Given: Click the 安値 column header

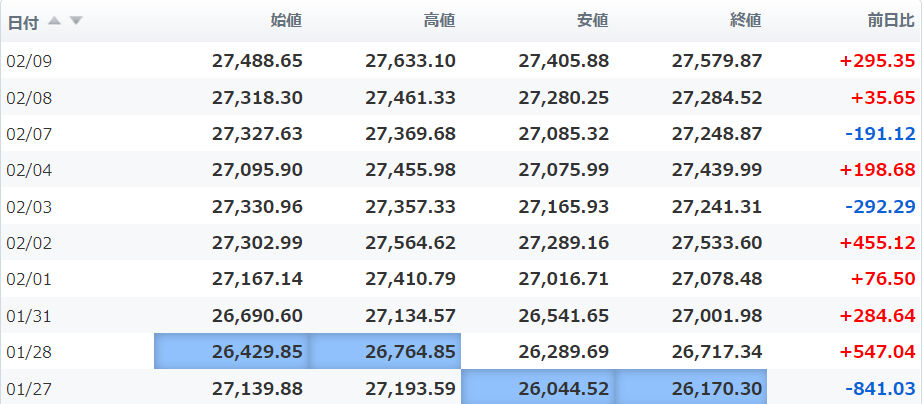Looking at the screenshot, I should [592, 21].
